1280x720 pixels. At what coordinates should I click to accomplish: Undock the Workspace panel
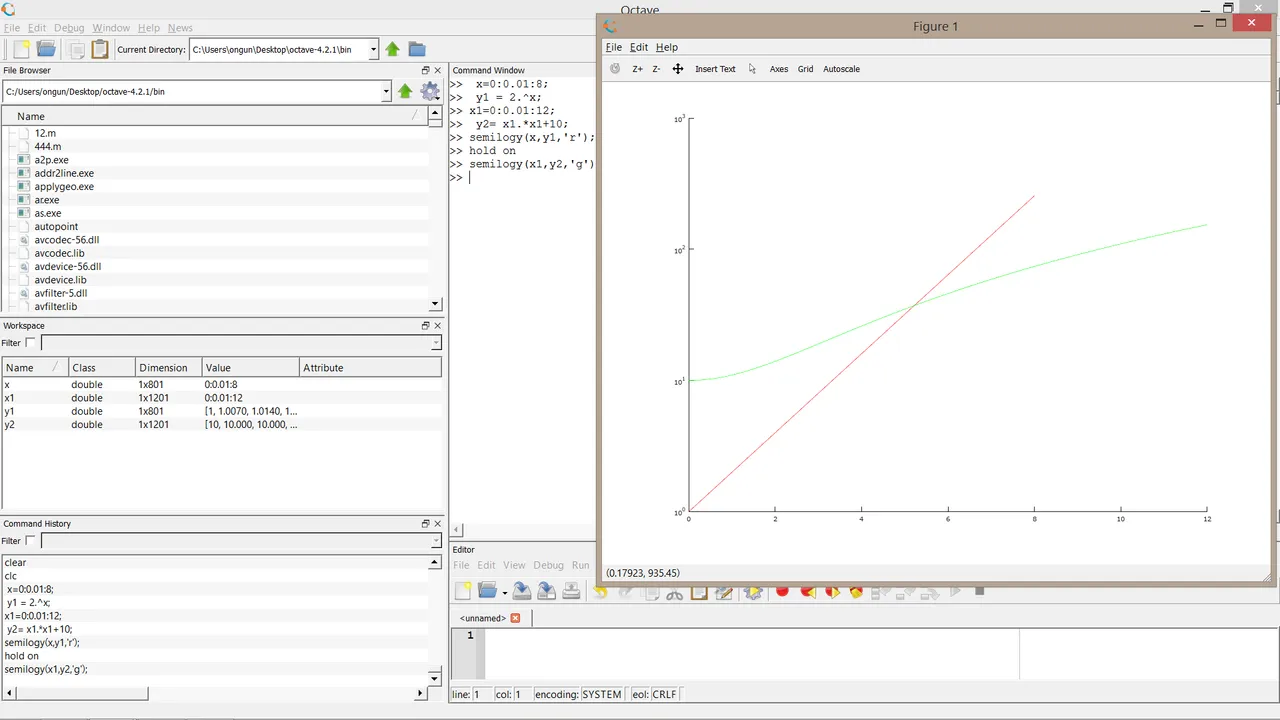(425, 326)
